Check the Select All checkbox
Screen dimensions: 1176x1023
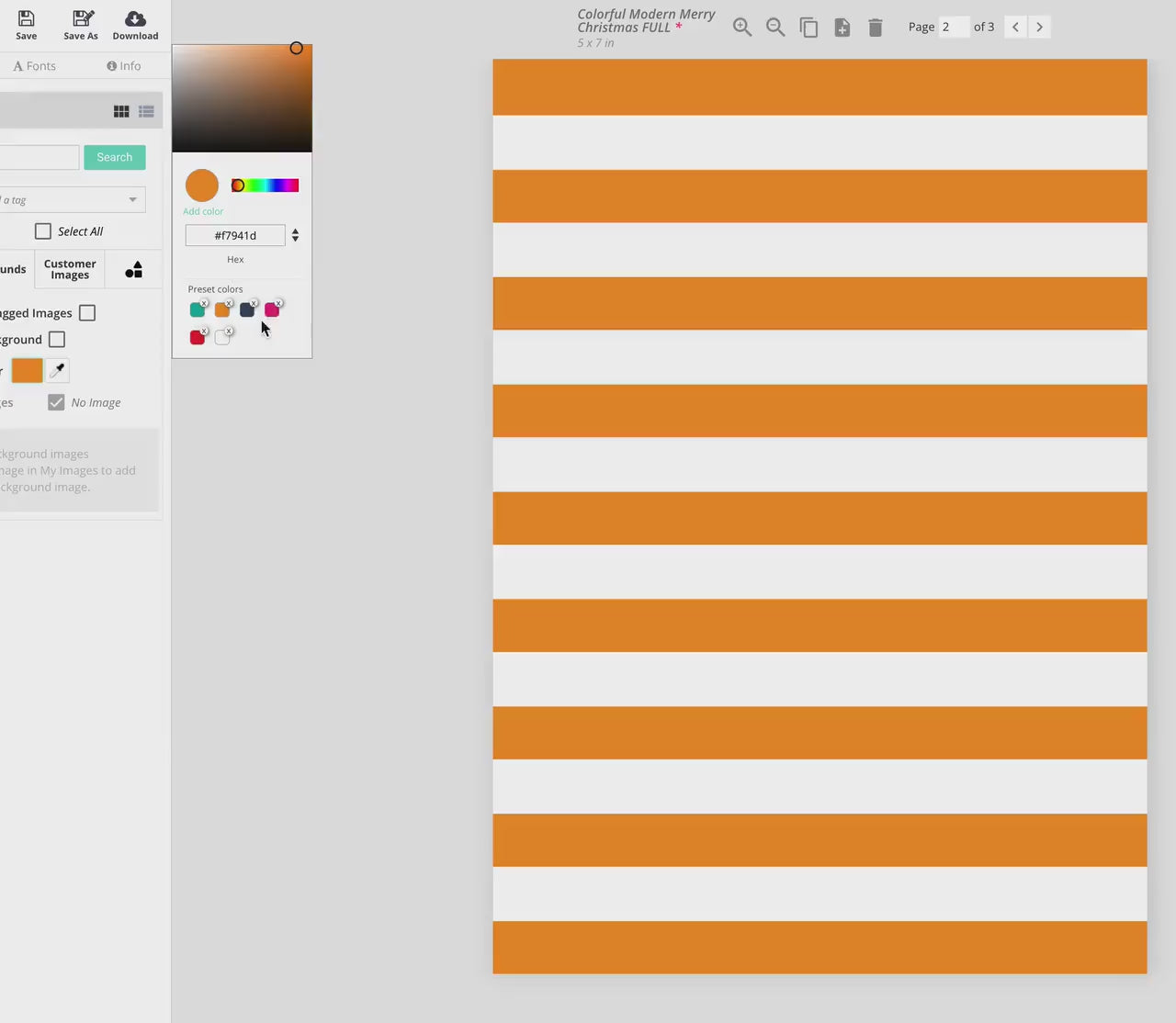[43, 231]
